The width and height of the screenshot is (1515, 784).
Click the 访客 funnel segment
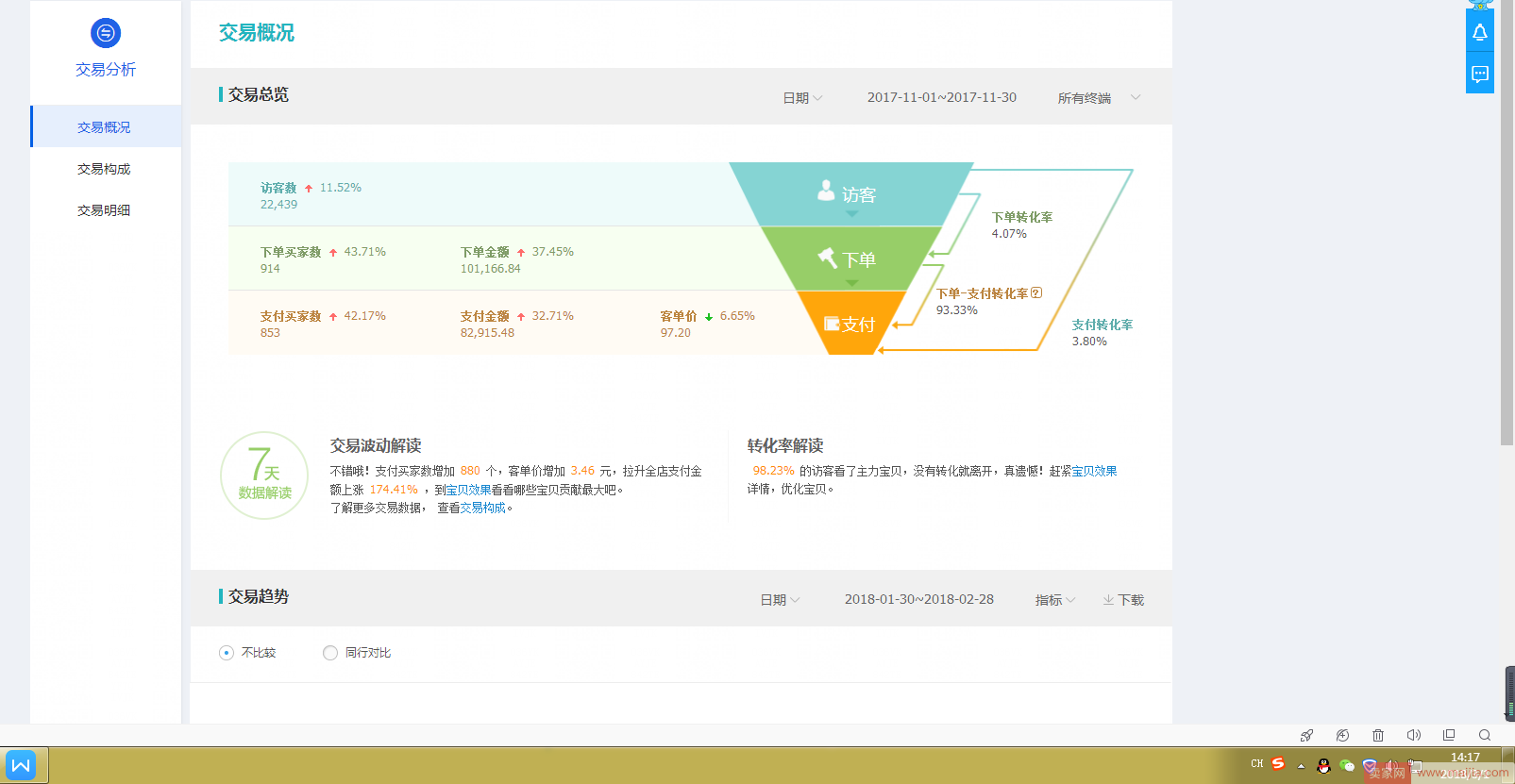tap(851, 193)
